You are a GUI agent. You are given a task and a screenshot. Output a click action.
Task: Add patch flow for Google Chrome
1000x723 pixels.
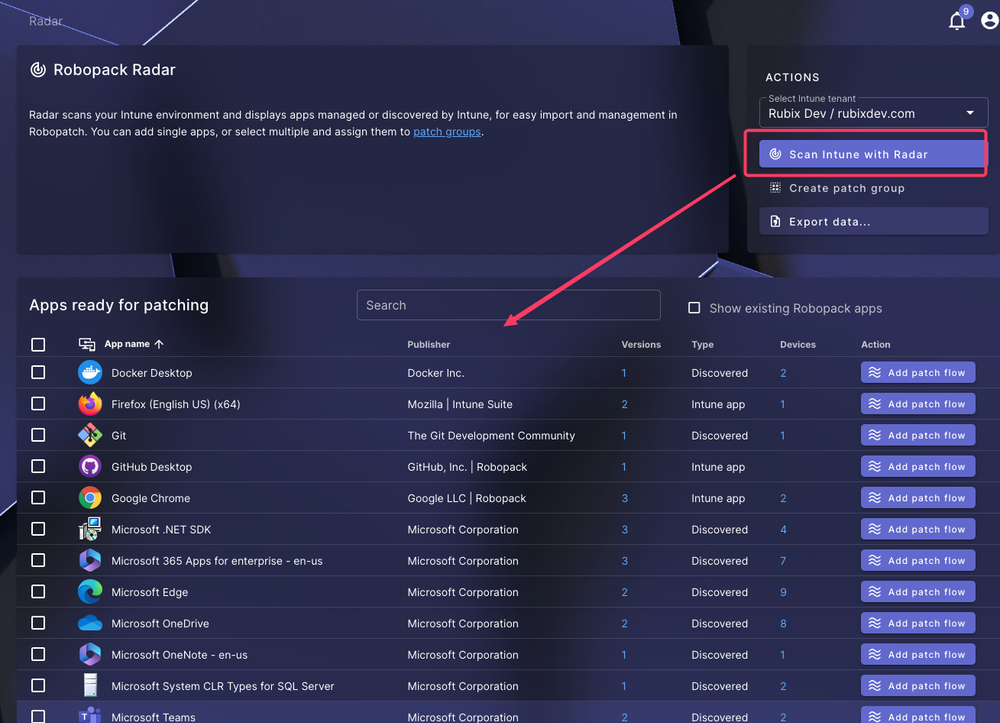pos(918,497)
